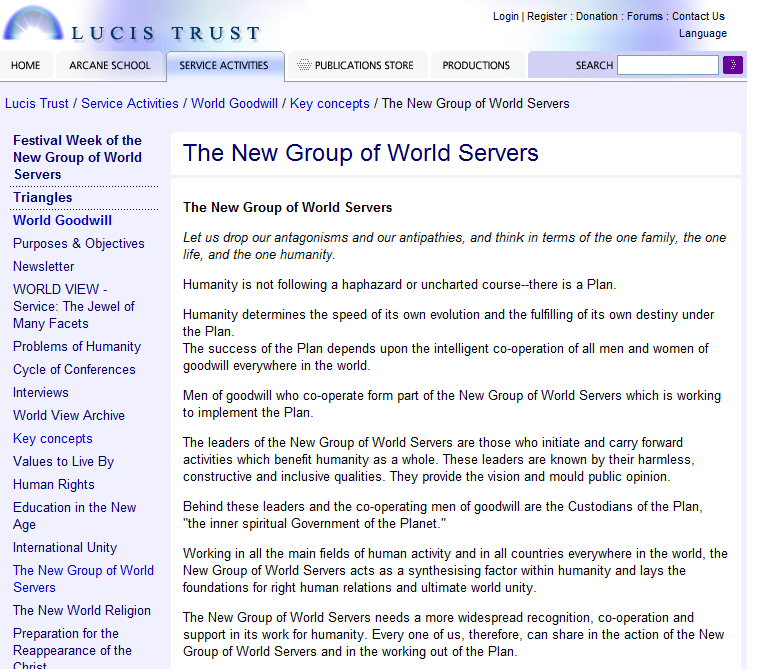Open the Publications Store tab
The height and width of the screenshot is (669, 757).
point(357,65)
